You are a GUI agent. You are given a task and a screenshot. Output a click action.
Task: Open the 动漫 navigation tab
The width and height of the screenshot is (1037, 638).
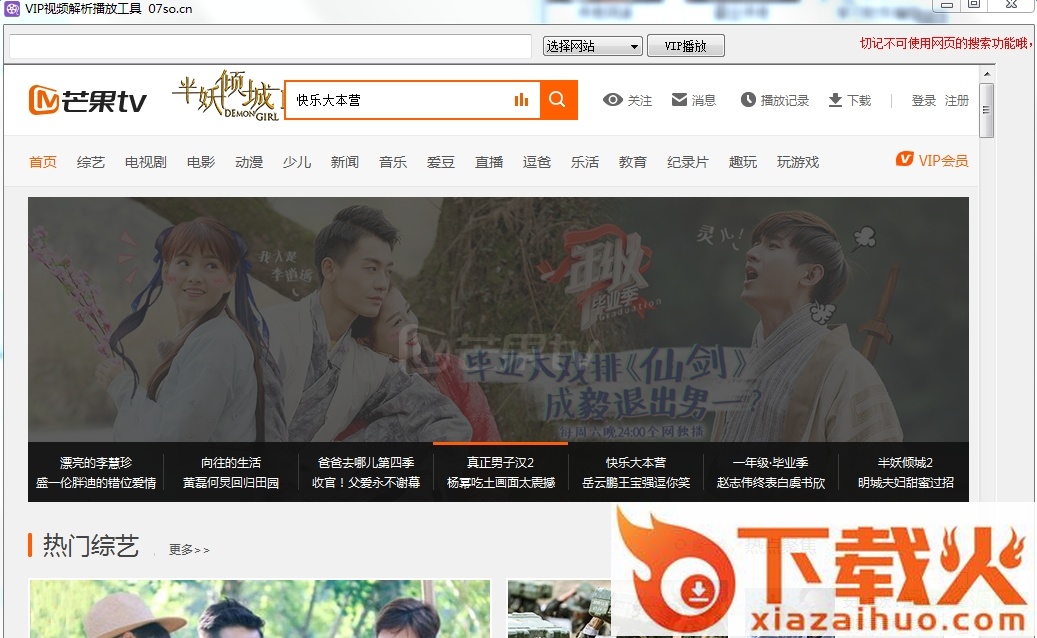[249, 162]
